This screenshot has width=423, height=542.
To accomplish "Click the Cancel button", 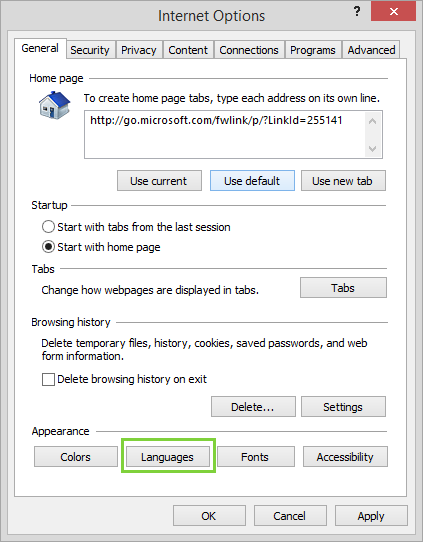I will coord(290,516).
